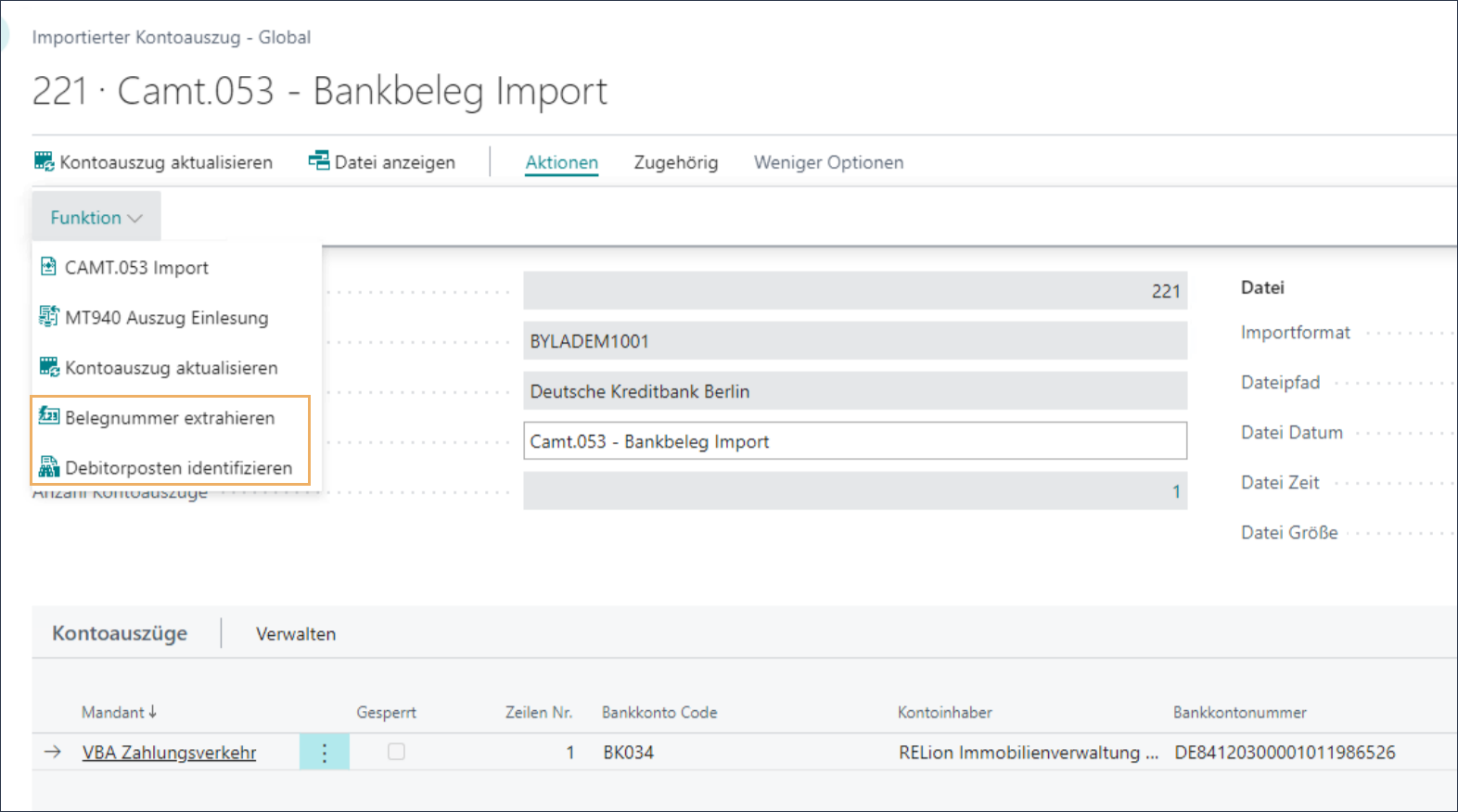Click the Datei group heading

tap(1262, 287)
